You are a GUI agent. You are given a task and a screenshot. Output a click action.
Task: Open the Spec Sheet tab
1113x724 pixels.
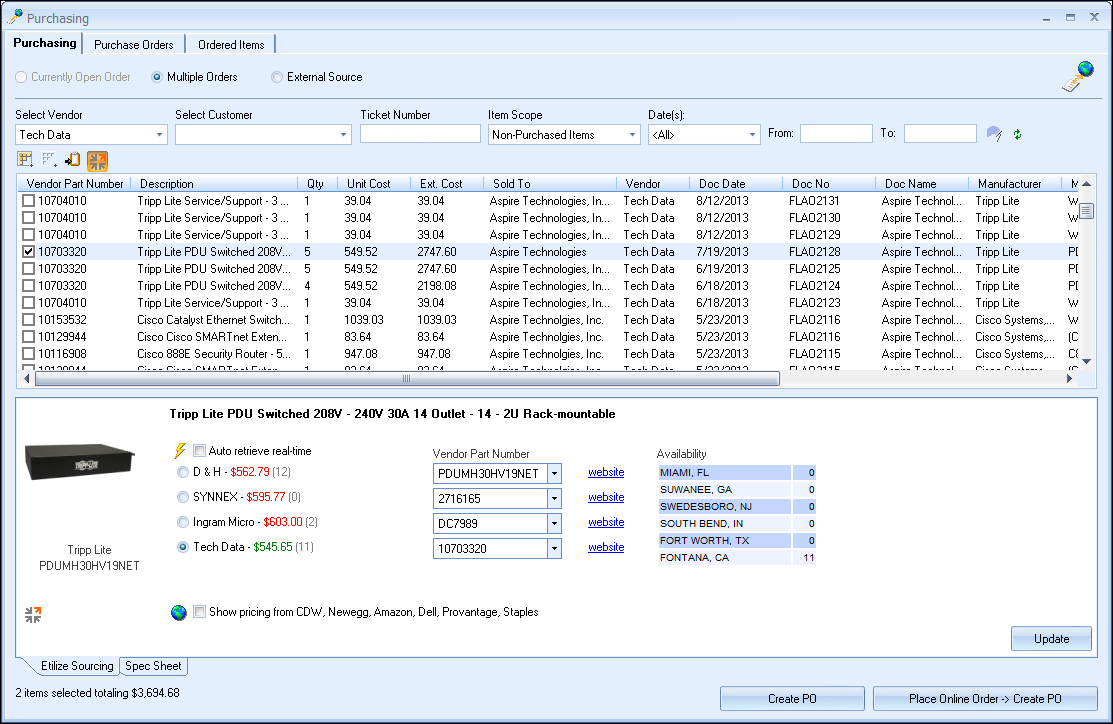point(153,666)
